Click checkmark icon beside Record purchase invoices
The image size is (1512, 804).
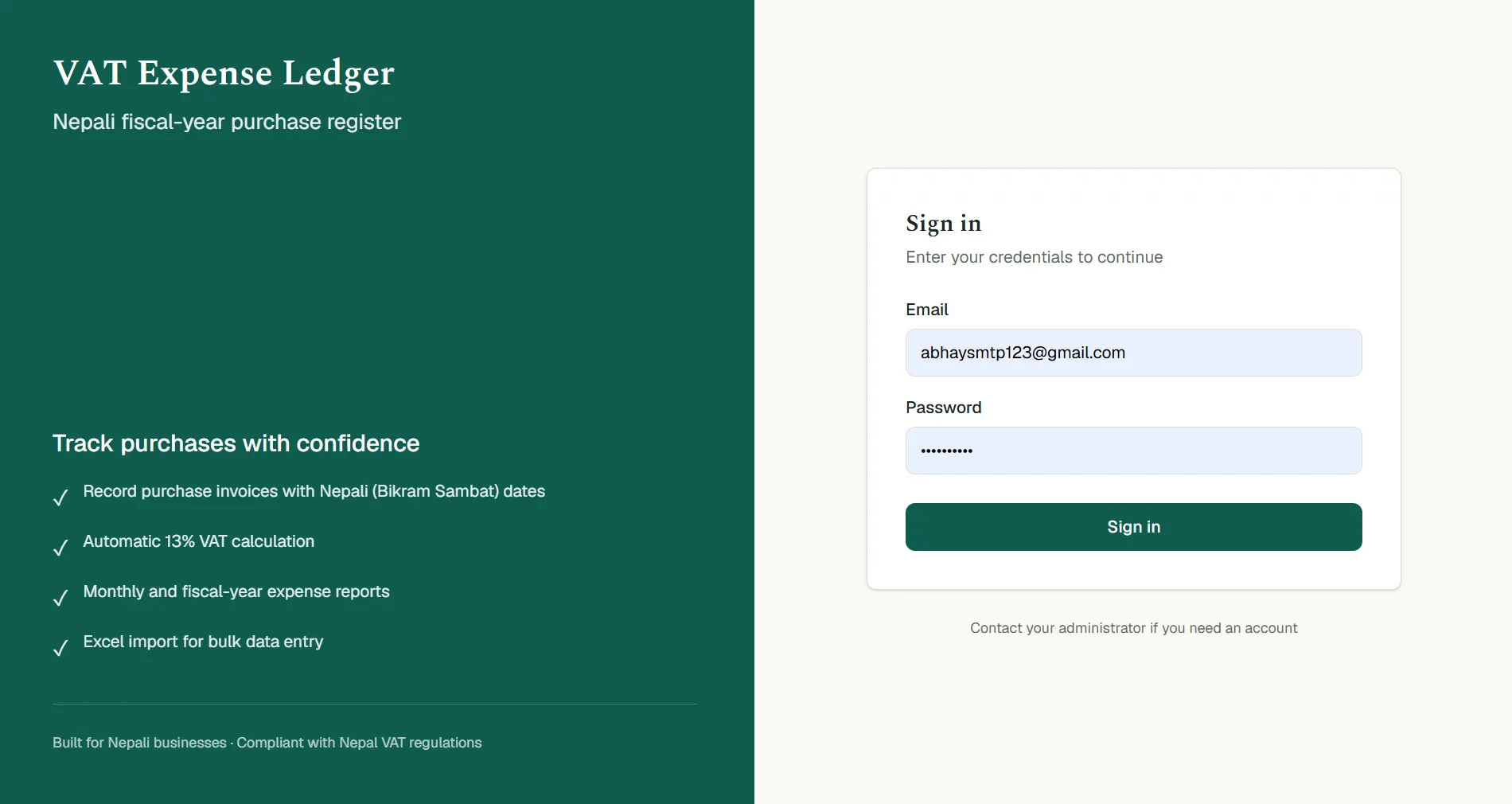pos(60,498)
